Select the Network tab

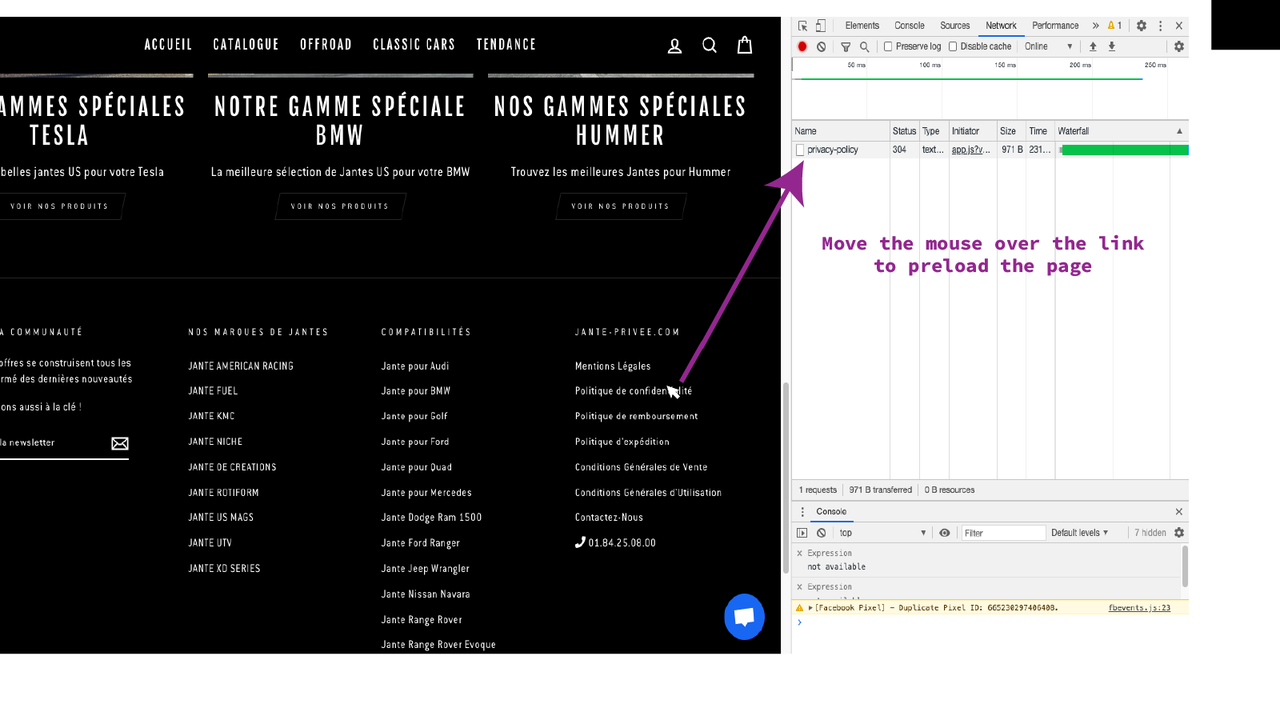1001,26
